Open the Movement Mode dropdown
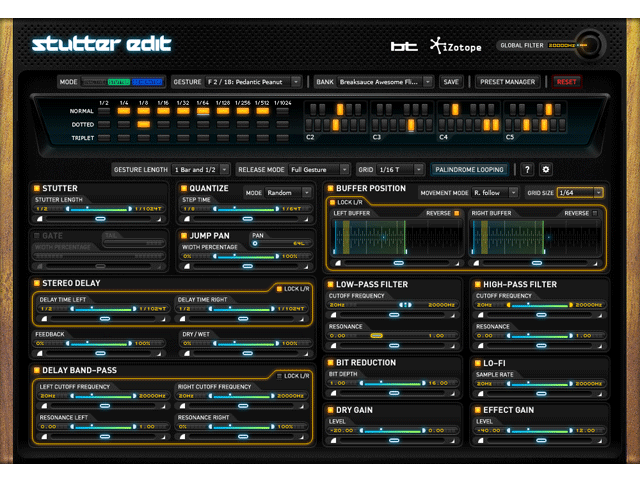The height and width of the screenshot is (480, 640). (495, 192)
